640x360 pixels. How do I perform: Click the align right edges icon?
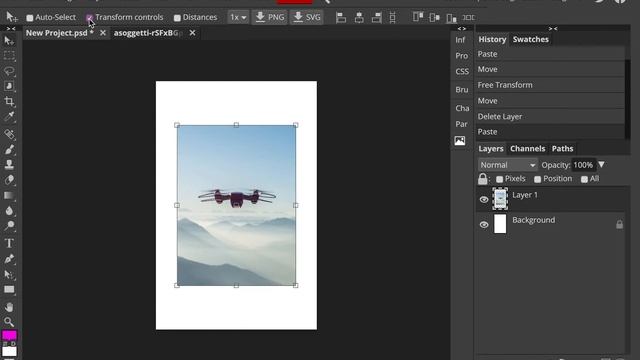click(x=376, y=18)
